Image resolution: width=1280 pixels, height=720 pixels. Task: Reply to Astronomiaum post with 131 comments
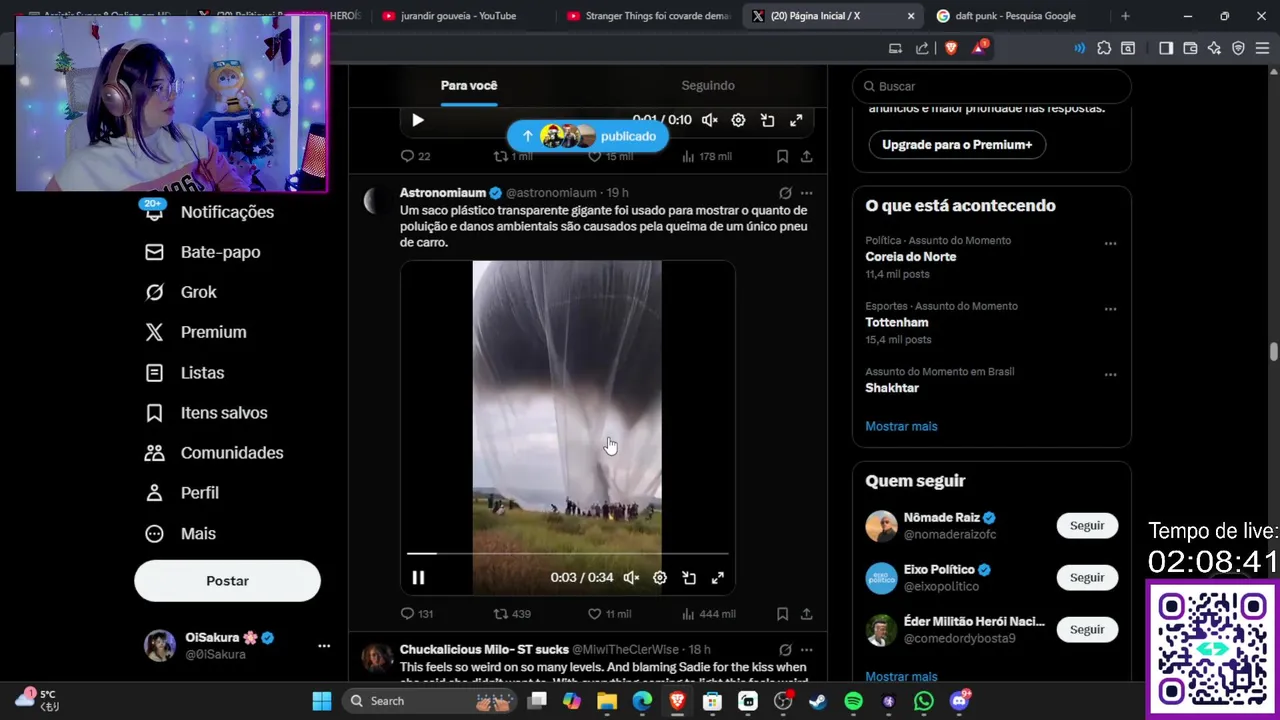tap(416, 614)
